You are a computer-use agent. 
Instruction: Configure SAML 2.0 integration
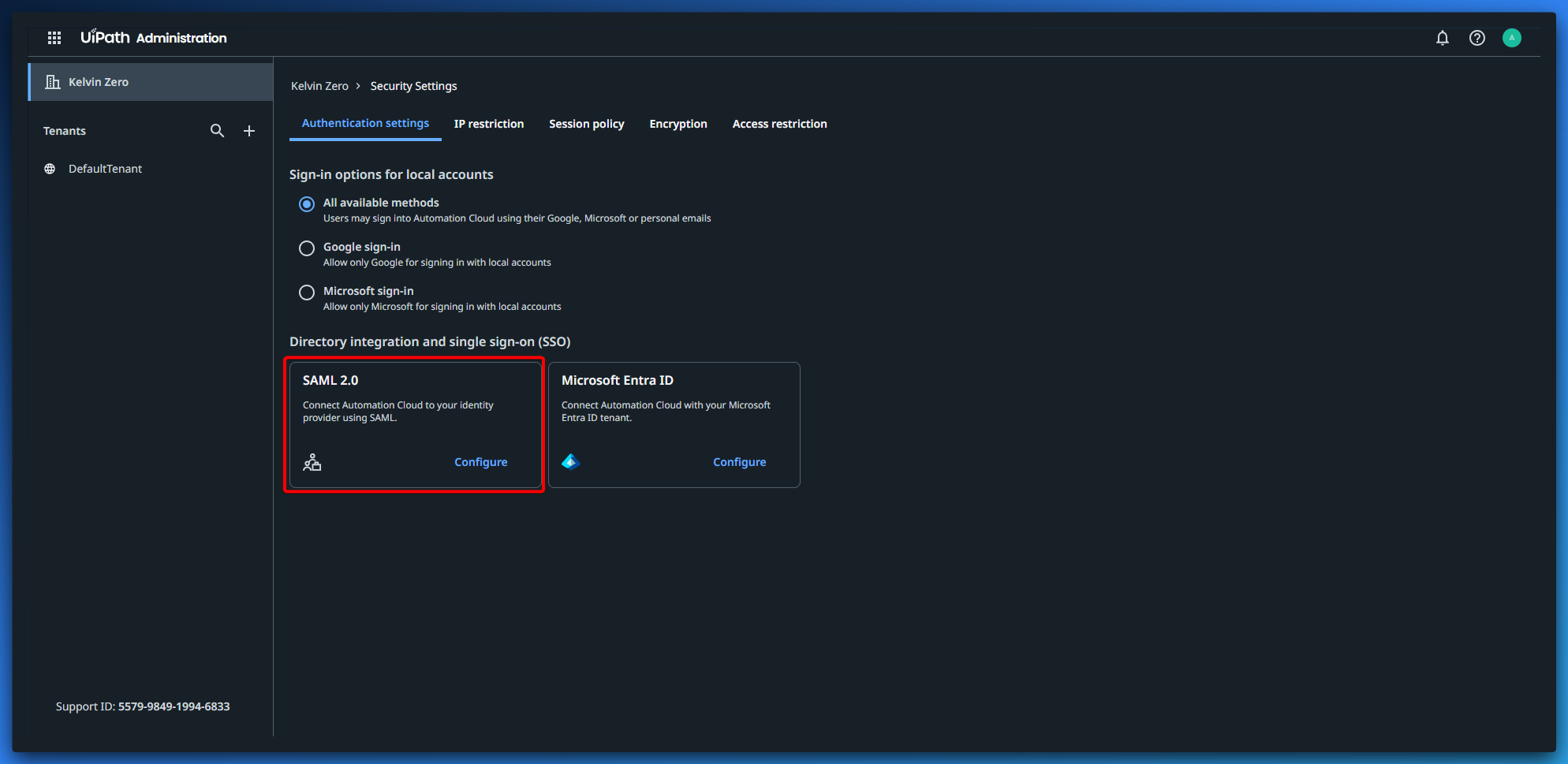click(481, 462)
